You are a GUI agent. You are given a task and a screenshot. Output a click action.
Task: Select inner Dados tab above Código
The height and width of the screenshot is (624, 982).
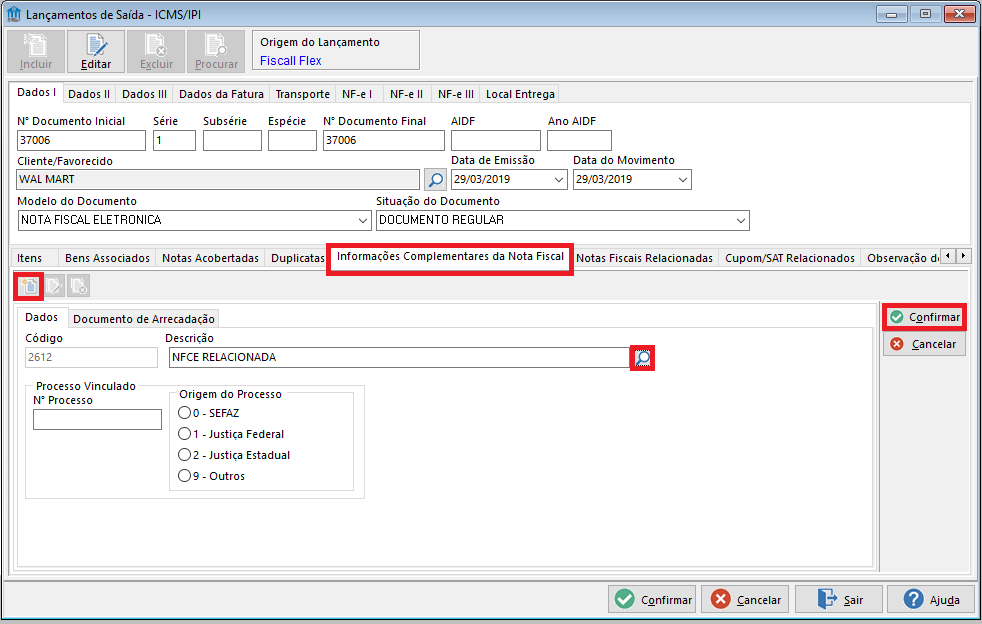click(41, 317)
